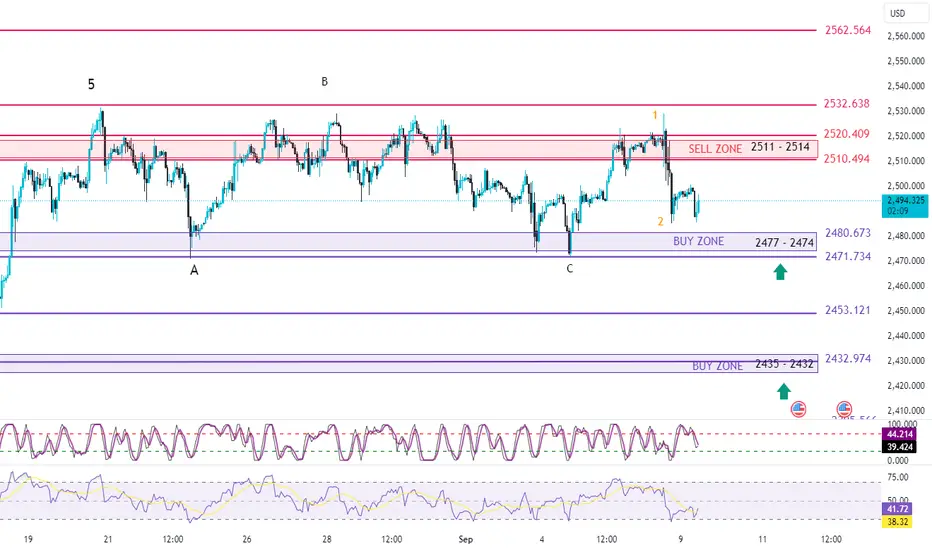This screenshot has width=932, height=550.
Task: Select the green up arrow under 2432 buy zone
Action: [784, 391]
